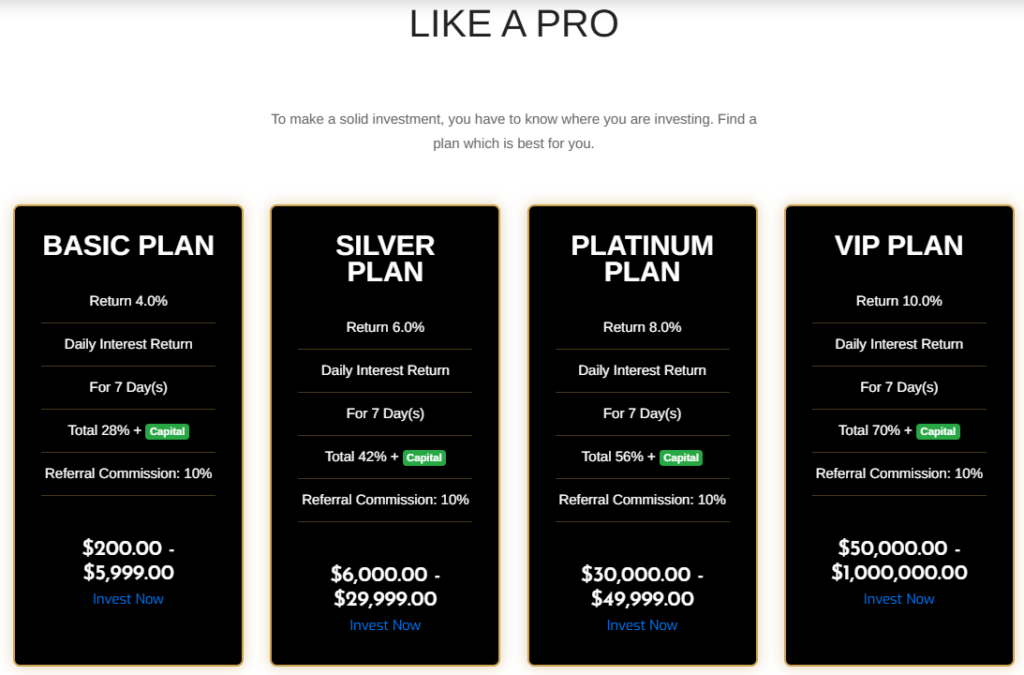Screen dimensions: 1024x675
Task: Click the Total 42% text in Silver Plan
Action: (x=355, y=457)
